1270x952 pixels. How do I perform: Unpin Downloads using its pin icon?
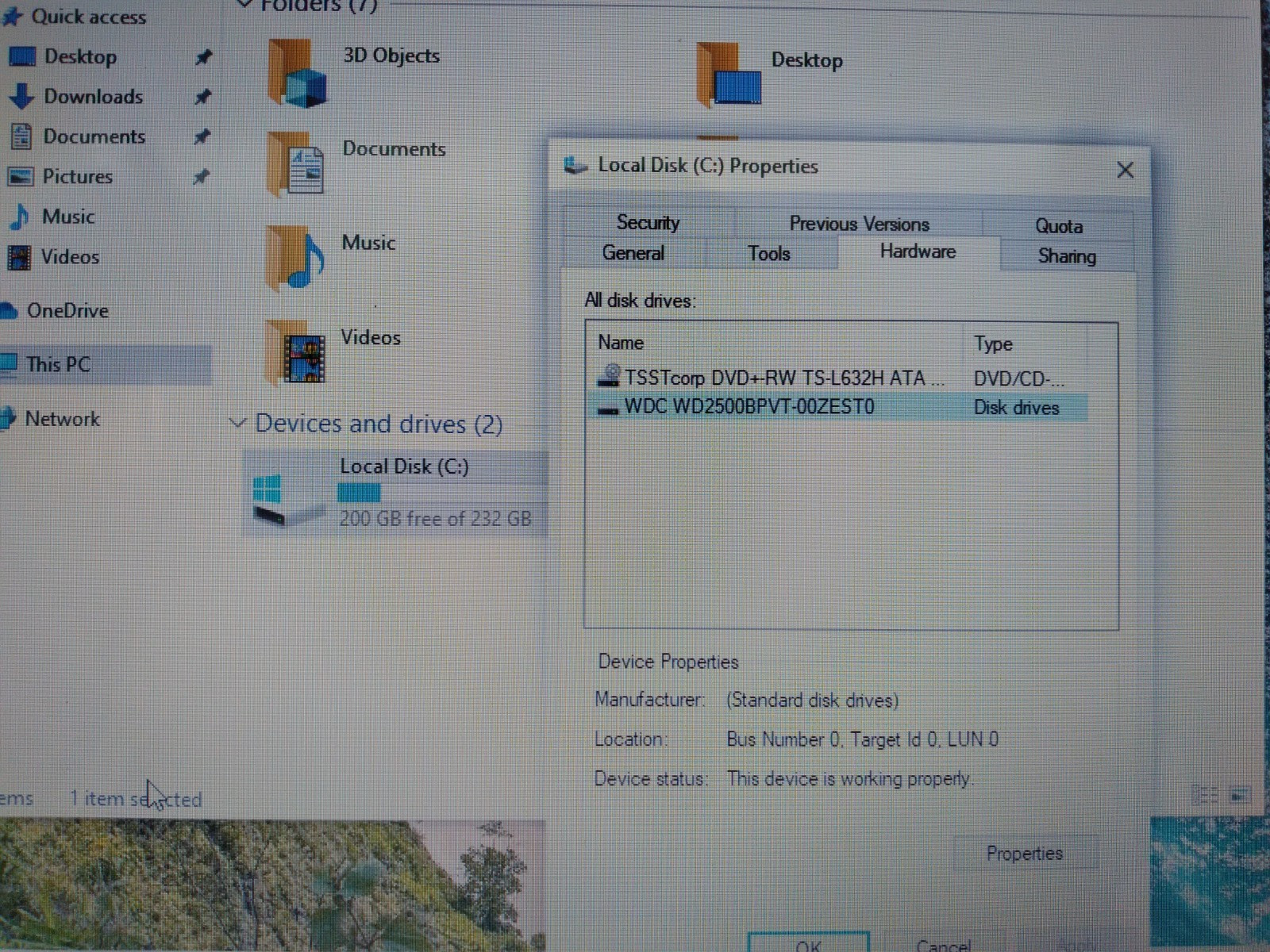[x=202, y=97]
